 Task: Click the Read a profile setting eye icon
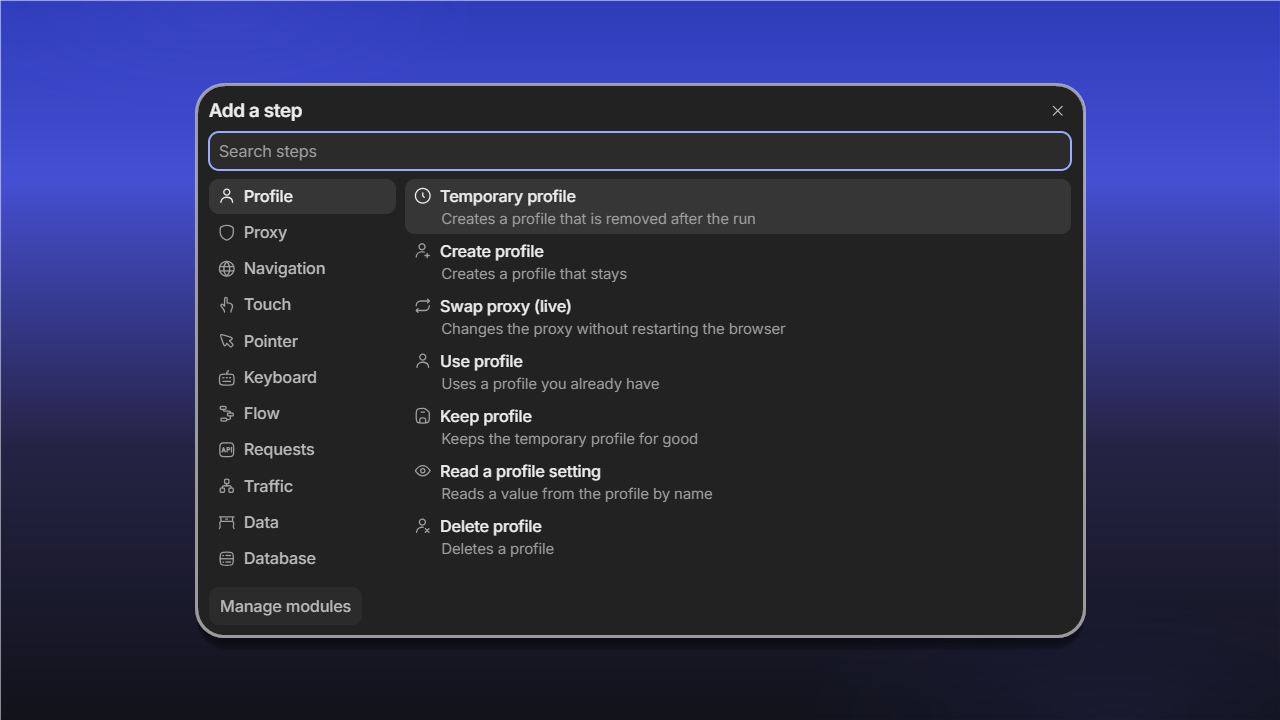(423, 471)
